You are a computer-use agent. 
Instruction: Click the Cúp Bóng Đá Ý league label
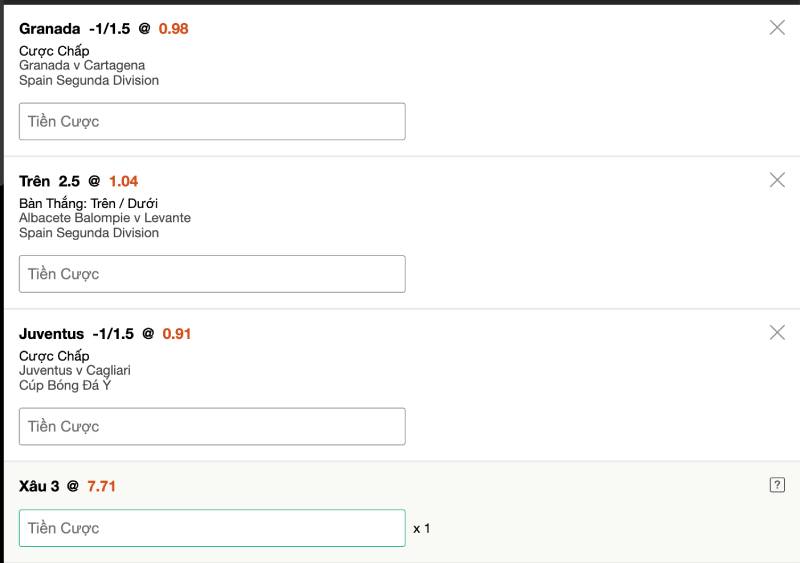(x=65, y=385)
